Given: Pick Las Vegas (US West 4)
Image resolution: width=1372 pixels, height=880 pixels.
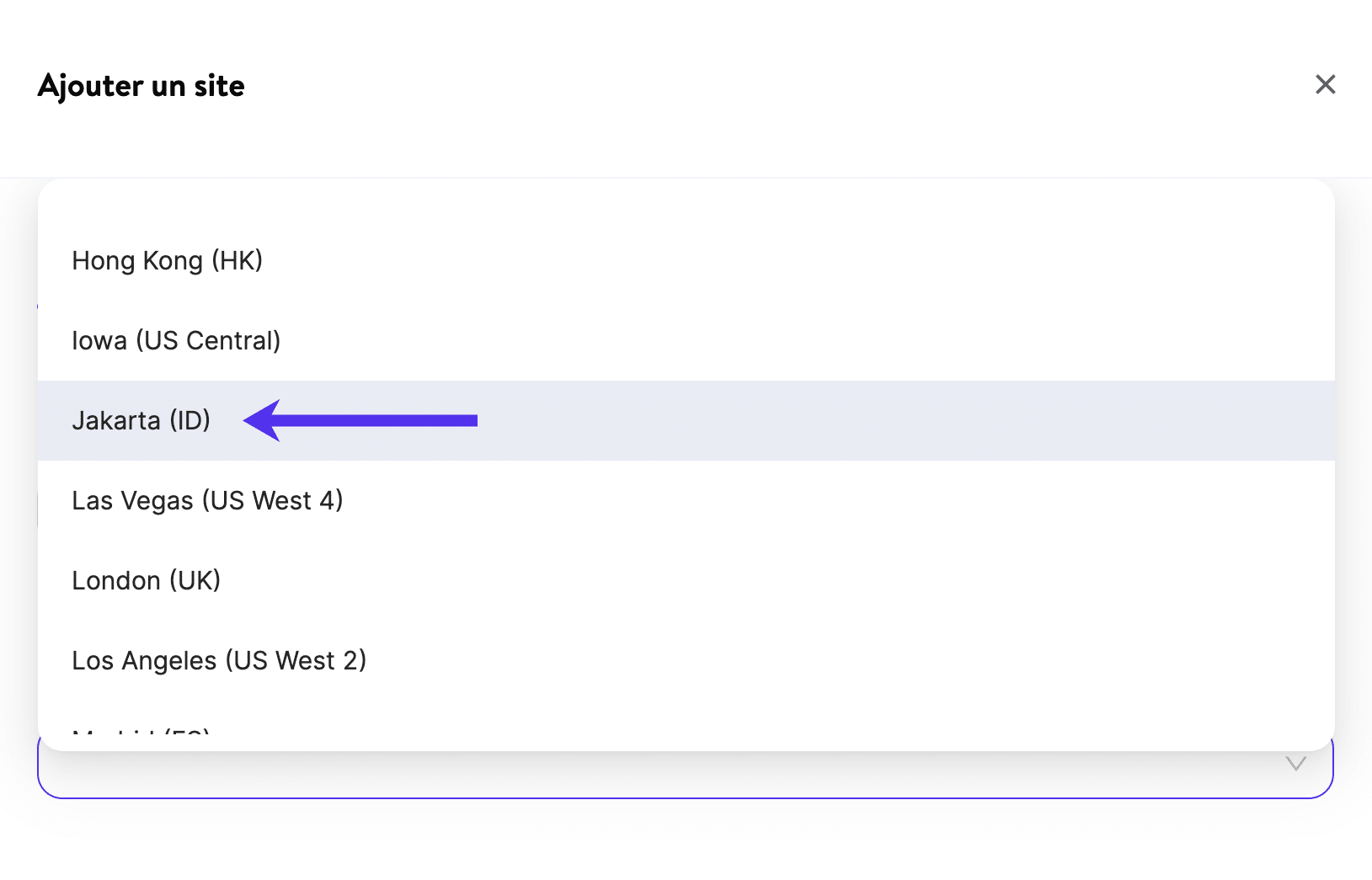Looking at the screenshot, I should pos(207,501).
